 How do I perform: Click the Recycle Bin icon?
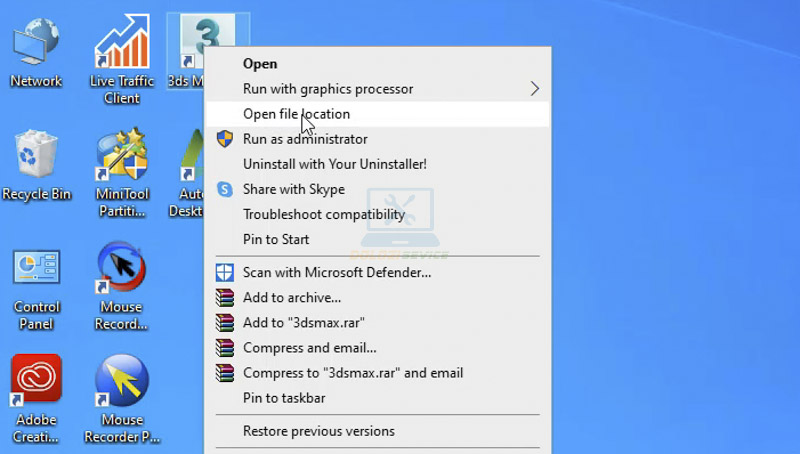click(36, 160)
